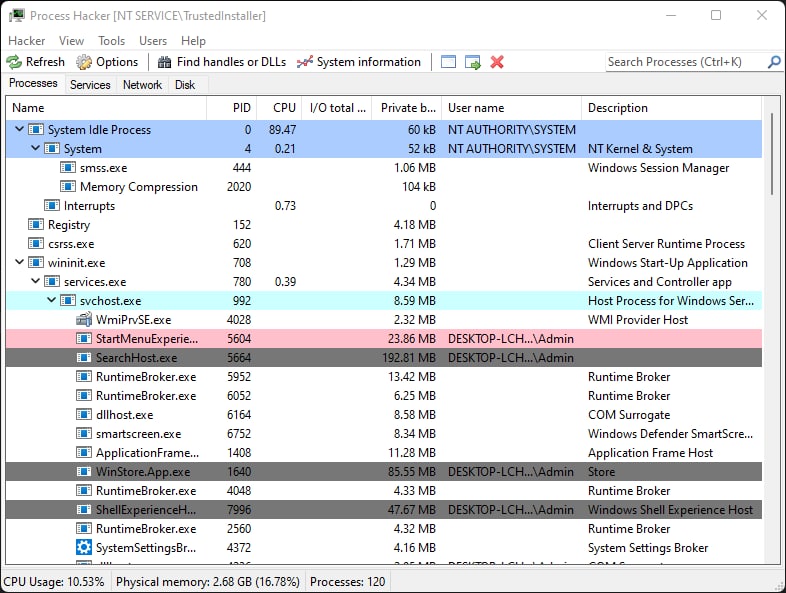The height and width of the screenshot is (593, 786).
Task: Click the Search Processes input field
Action: 685,62
